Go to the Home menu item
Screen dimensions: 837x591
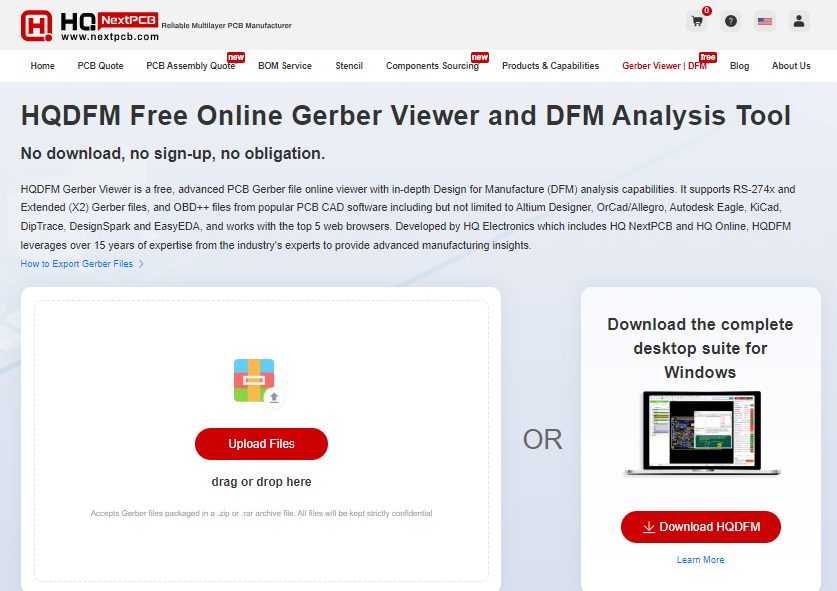point(42,66)
